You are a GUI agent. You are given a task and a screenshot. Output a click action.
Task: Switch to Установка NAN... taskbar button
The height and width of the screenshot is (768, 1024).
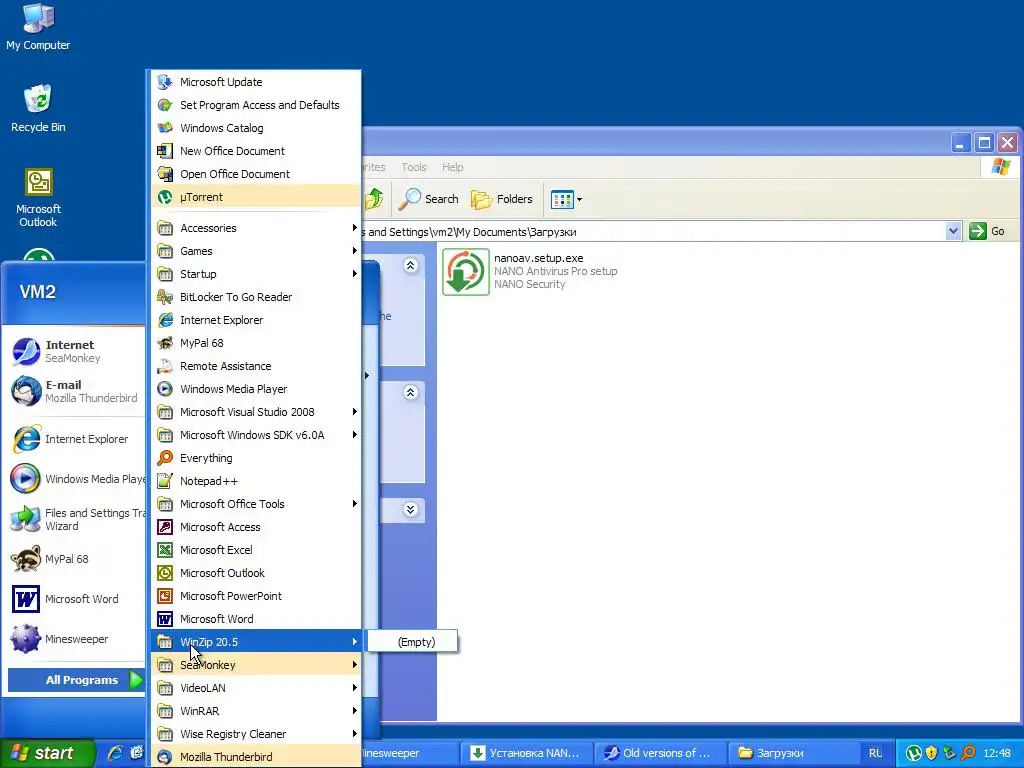pyautogui.click(x=526, y=753)
